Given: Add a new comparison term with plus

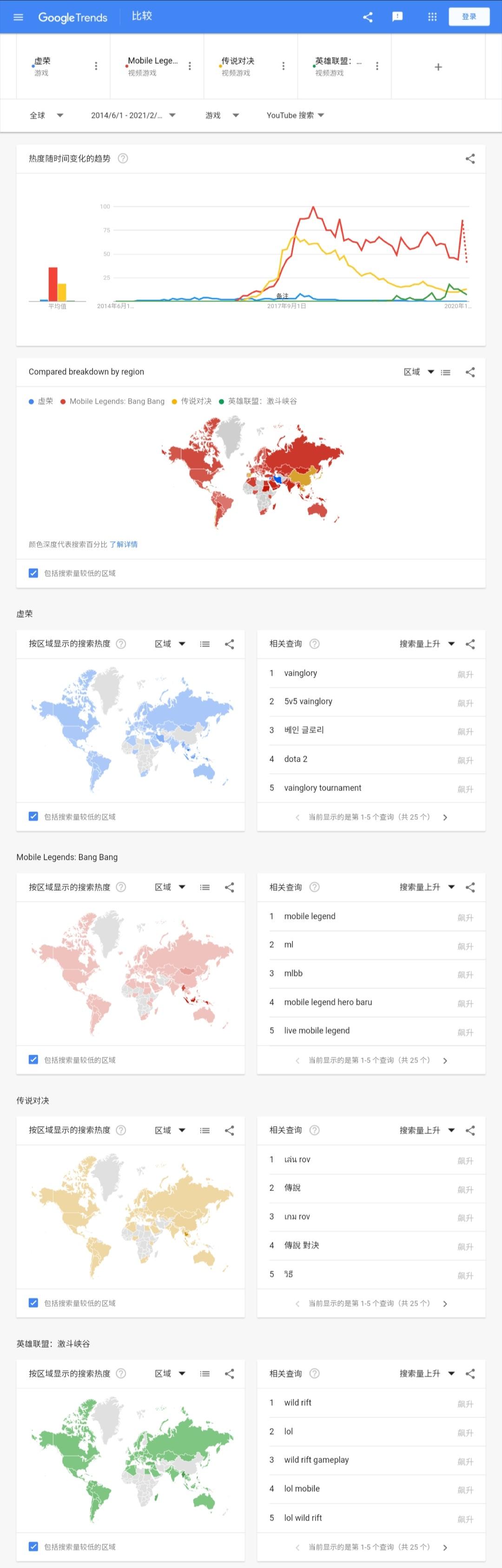Looking at the screenshot, I should [x=438, y=67].
